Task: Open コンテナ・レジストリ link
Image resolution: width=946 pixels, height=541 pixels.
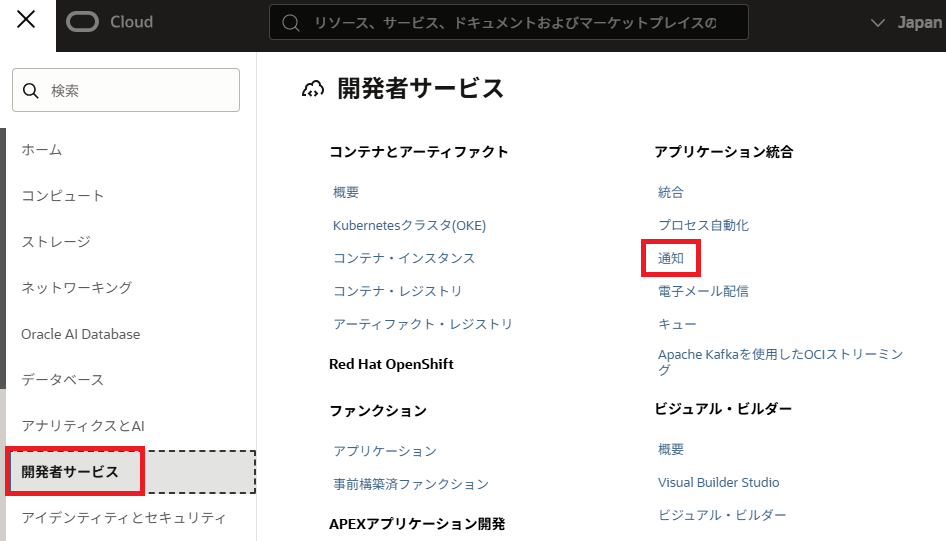Action: pyautogui.click(x=398, y=291)
